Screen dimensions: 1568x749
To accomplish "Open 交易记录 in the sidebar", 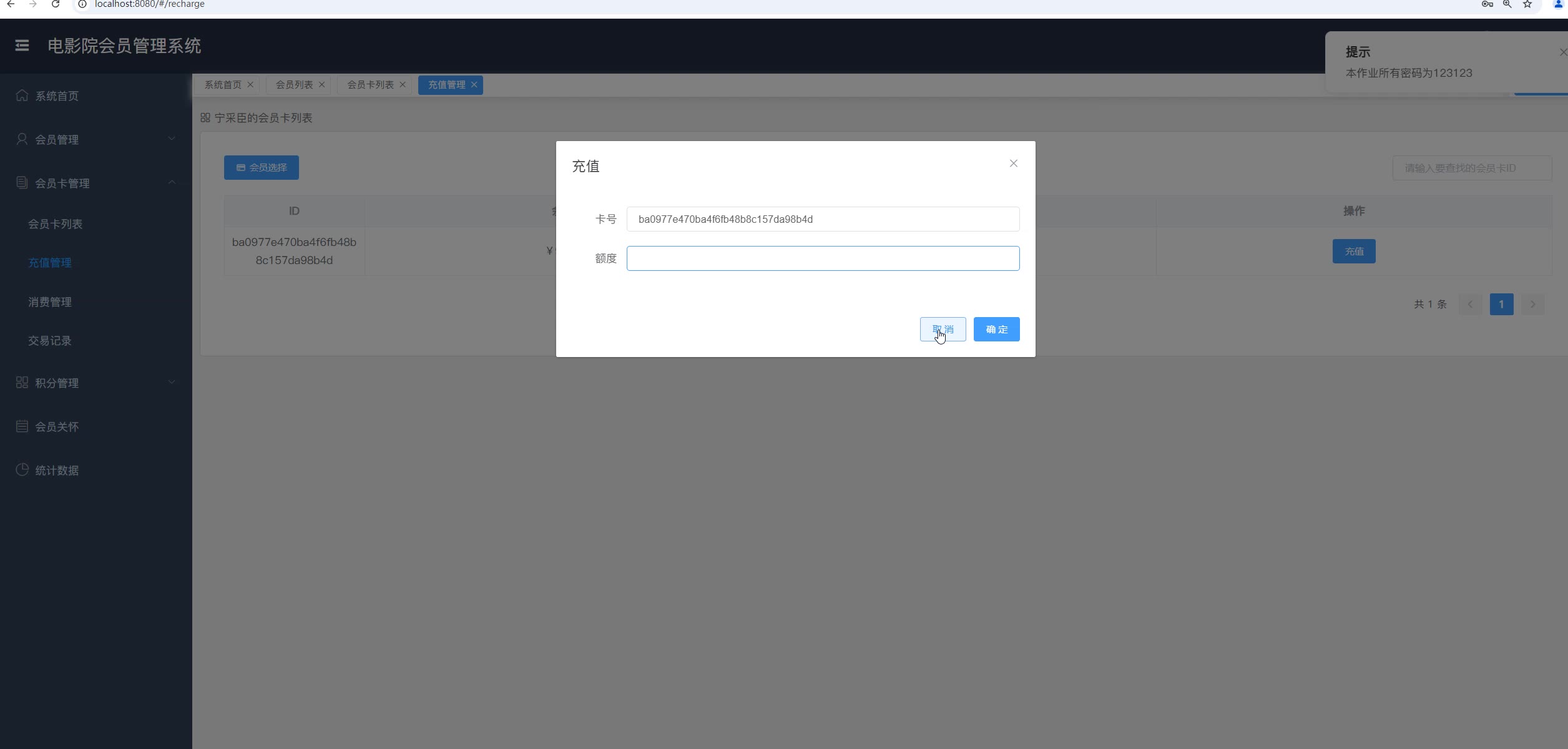I will pos(50,341).
